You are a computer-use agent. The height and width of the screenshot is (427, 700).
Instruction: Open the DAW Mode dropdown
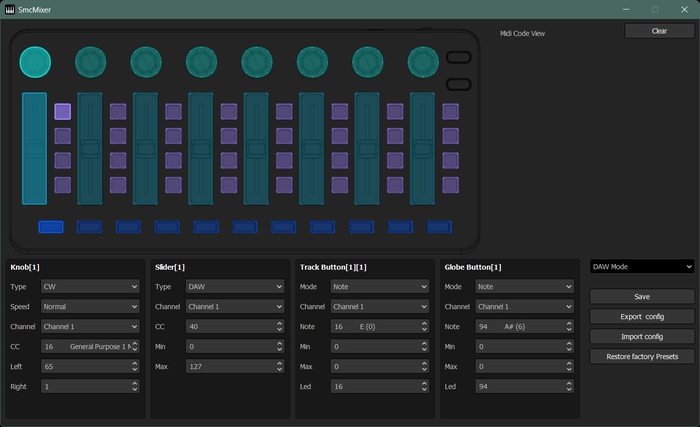(x=641, y=266)
